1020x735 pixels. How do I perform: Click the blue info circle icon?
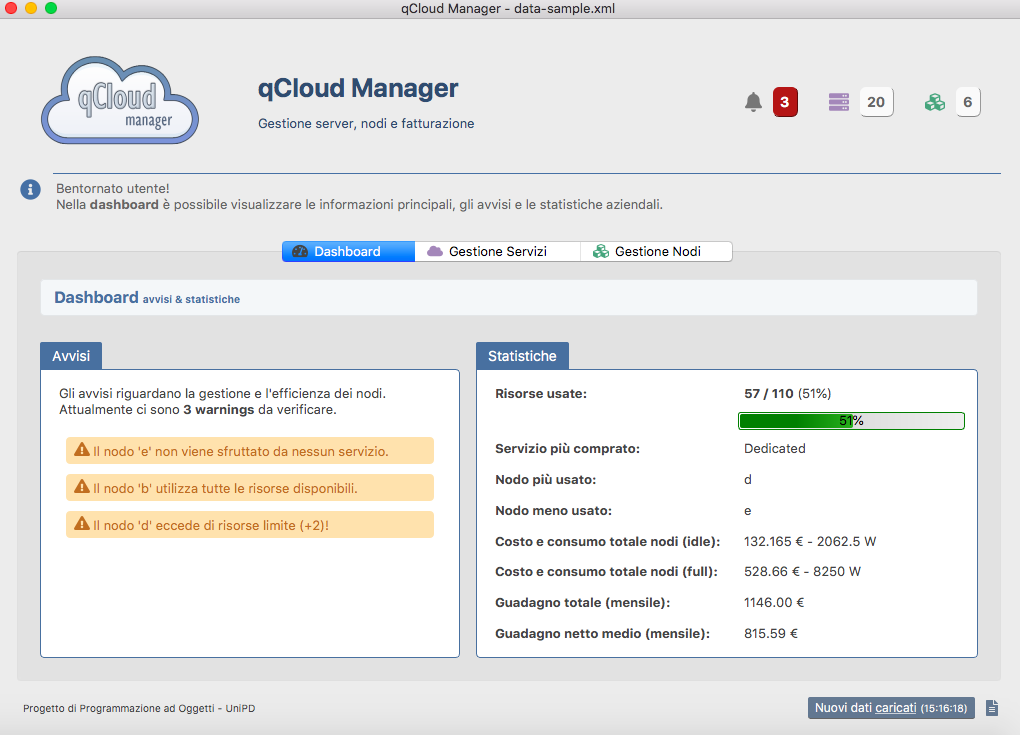click(31, 189)
